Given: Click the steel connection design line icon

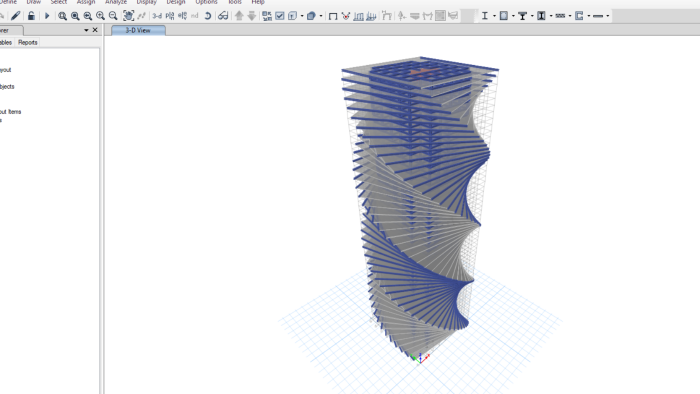Looking at the screenshot, I should [x=598, y=16].
